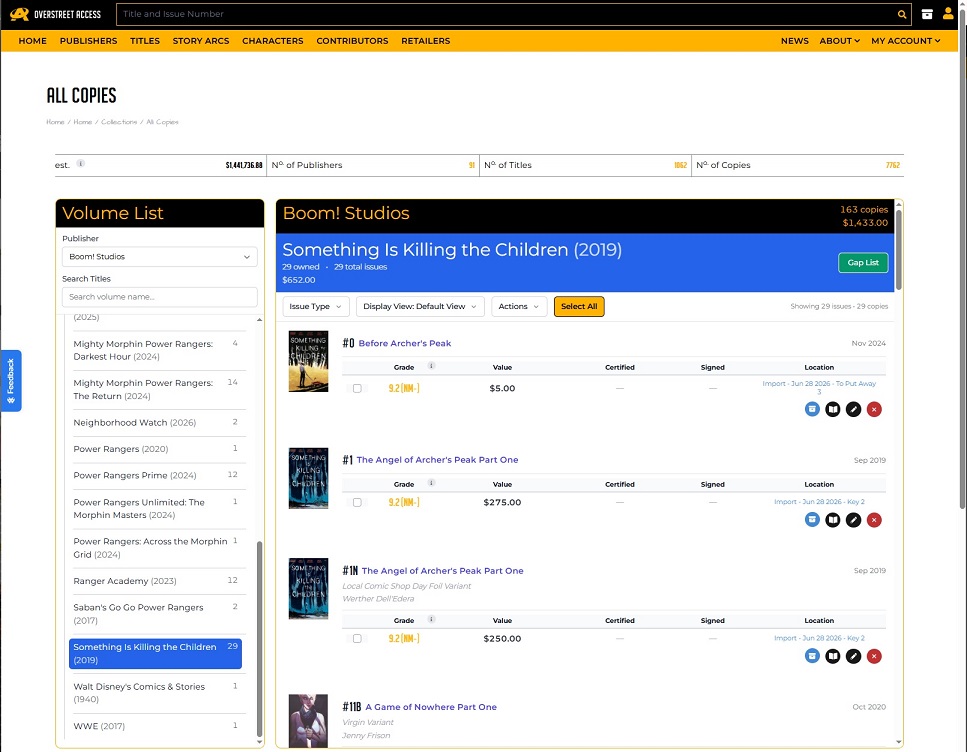Open STORY ARCS navigation item
The height and width of the screenshot is (752, 967).
[x=201, y=41]
